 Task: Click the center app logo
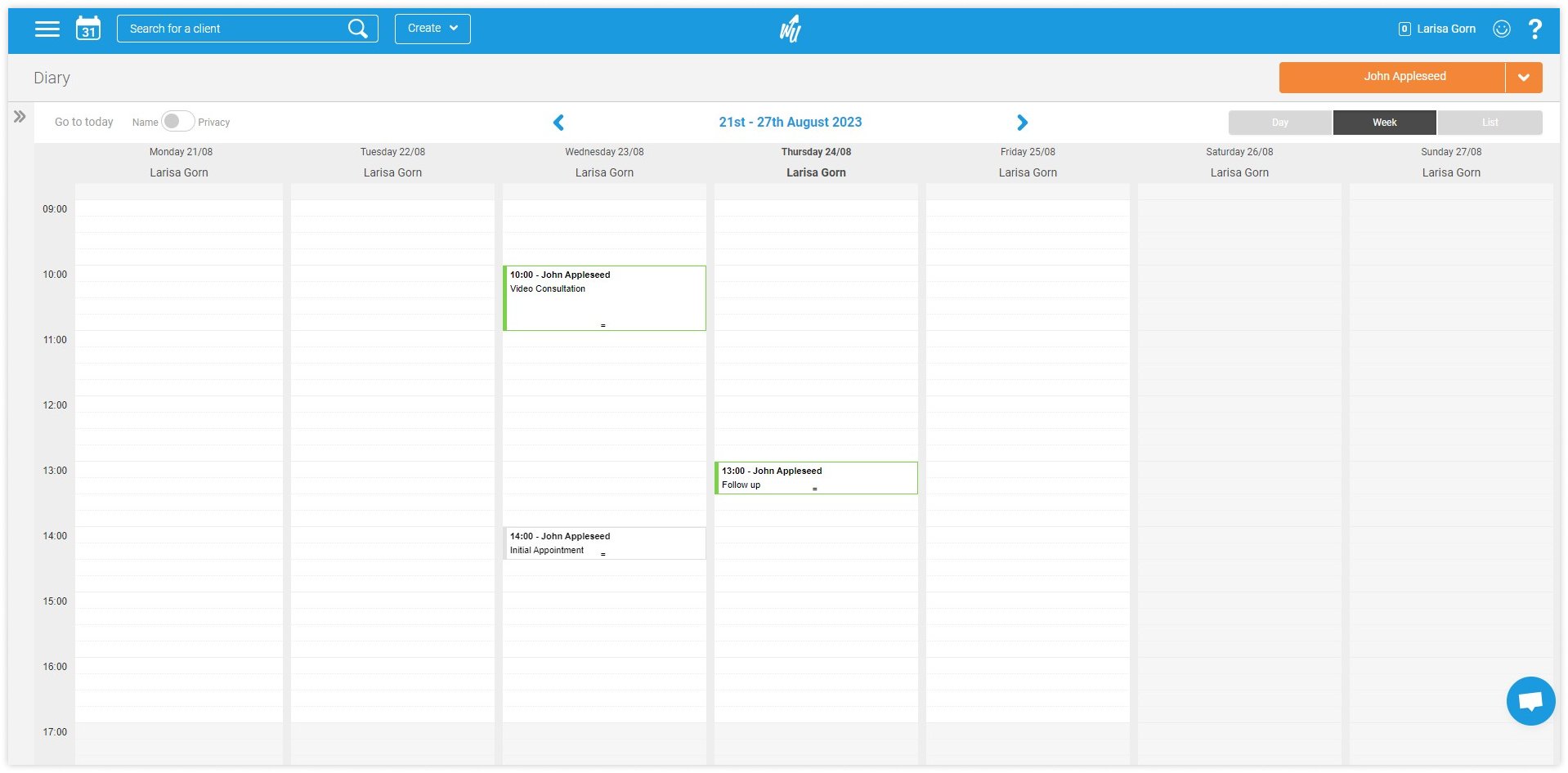click(x=790, y=29)
